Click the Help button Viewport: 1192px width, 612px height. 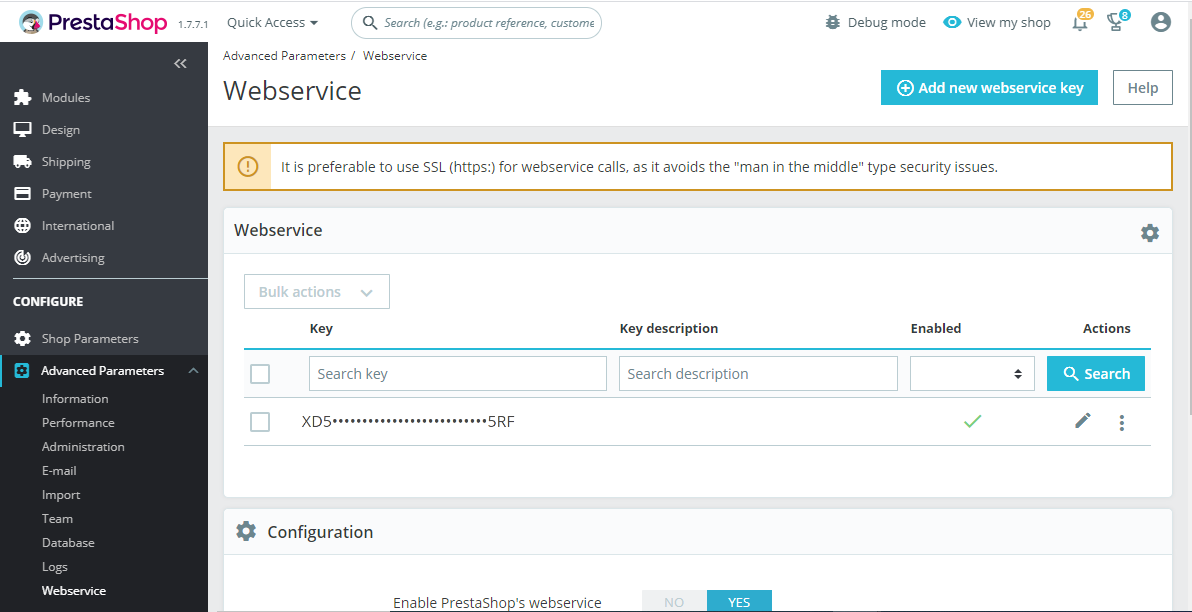1143,87
